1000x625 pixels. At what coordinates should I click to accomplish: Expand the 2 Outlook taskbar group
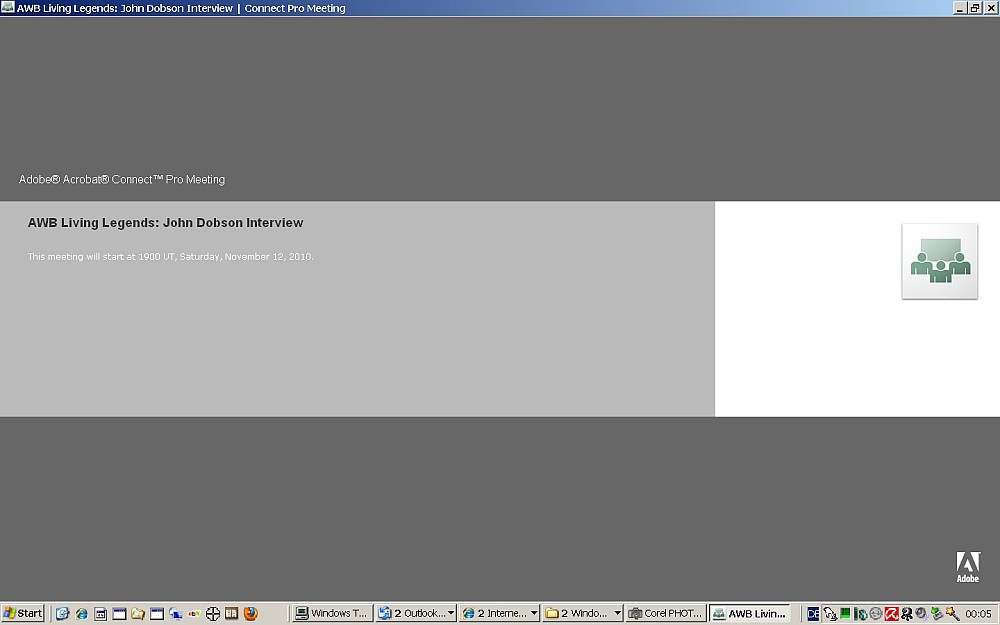point(415,614)
